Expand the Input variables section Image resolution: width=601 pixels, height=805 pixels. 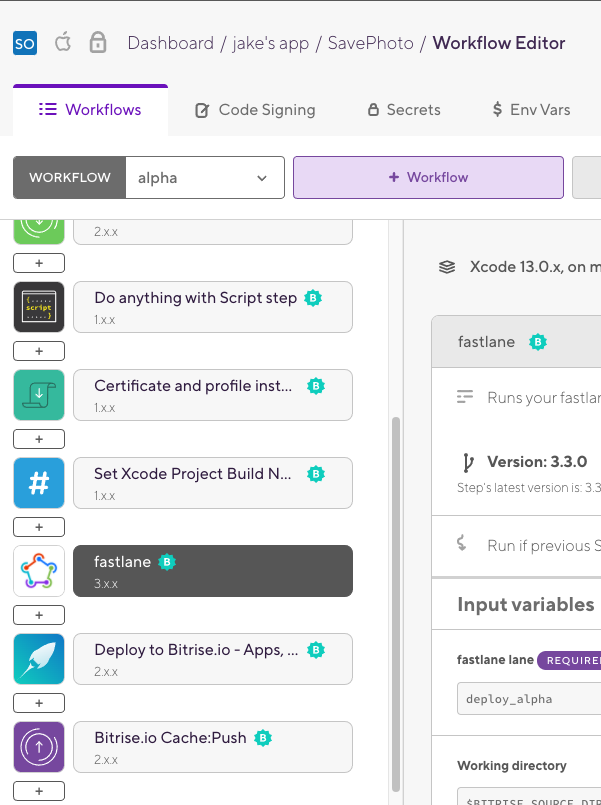coord(526,605)
